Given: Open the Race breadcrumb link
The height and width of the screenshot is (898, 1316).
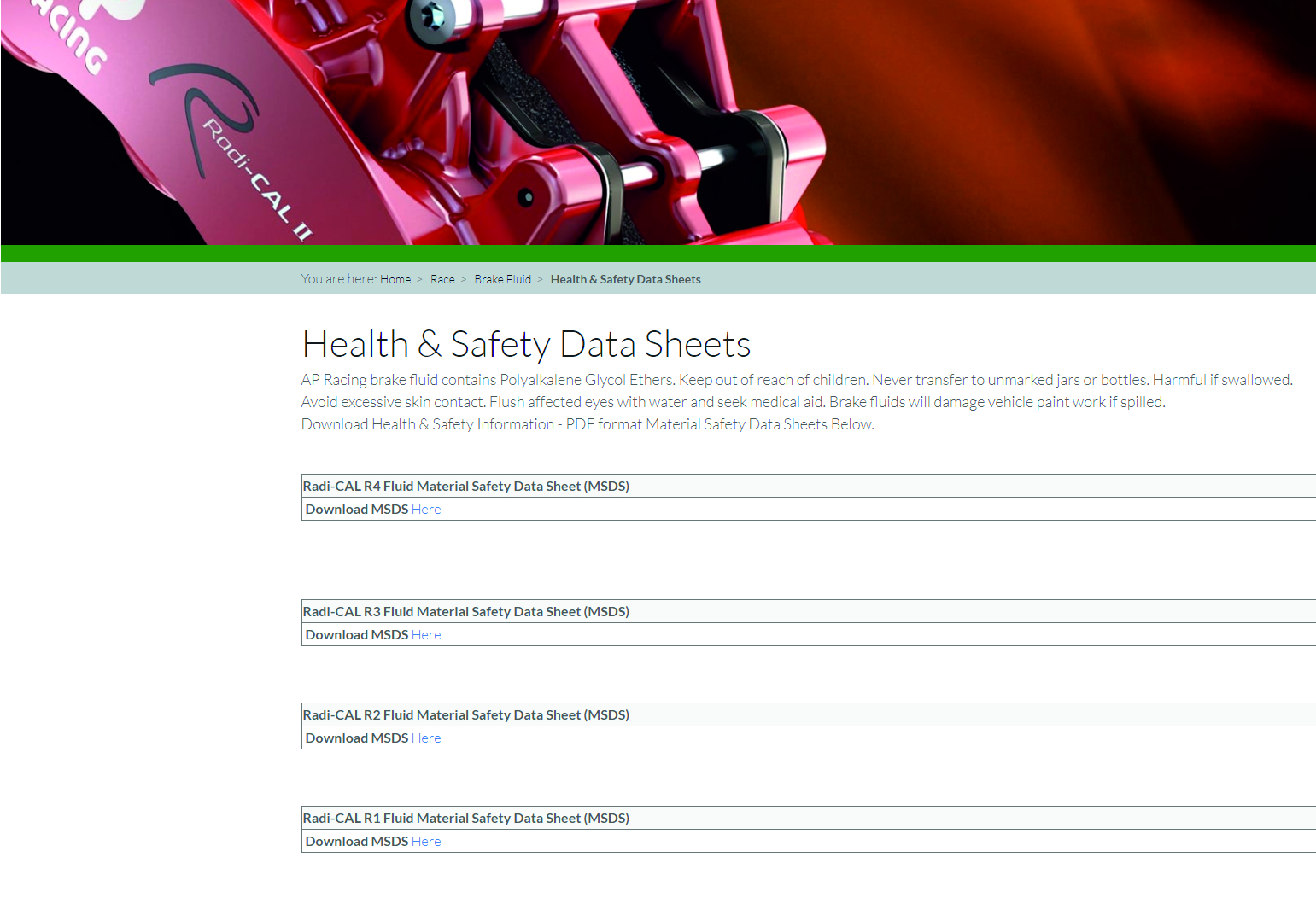Looking at the screenshot, I should click(x=442, y=279).
